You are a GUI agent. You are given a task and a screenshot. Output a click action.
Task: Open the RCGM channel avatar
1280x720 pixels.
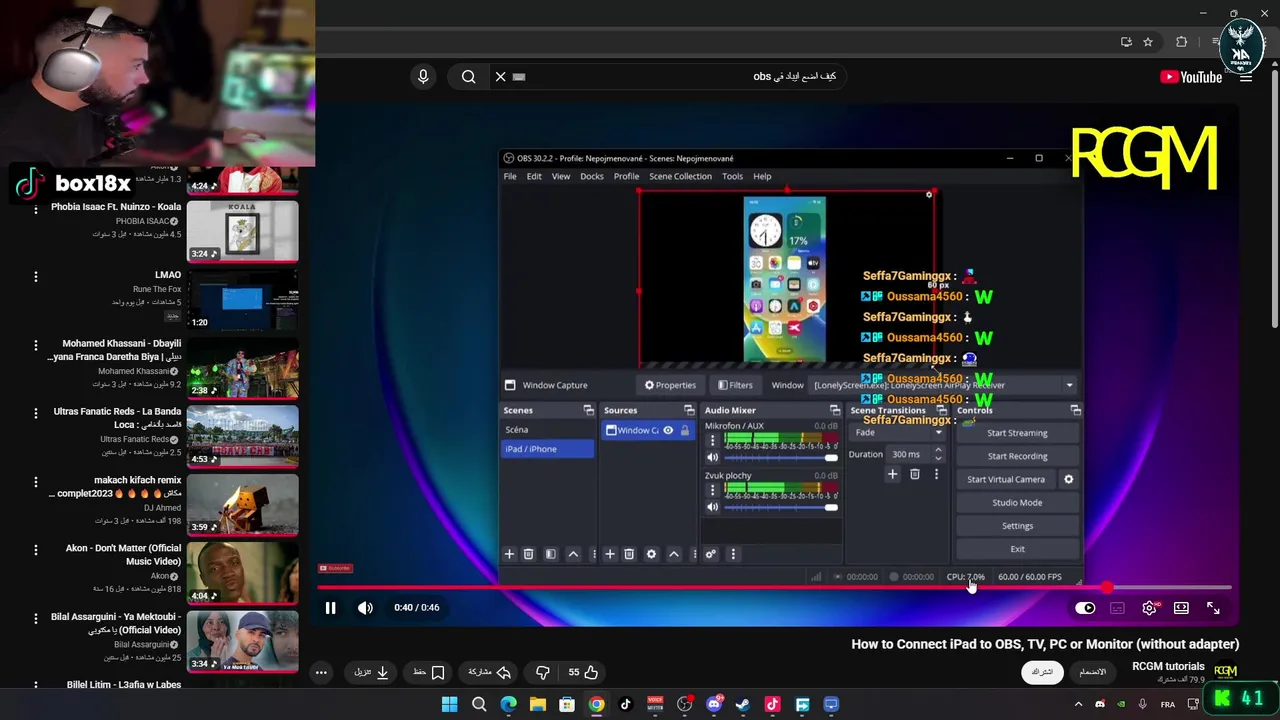click(x=1225, y=672)
